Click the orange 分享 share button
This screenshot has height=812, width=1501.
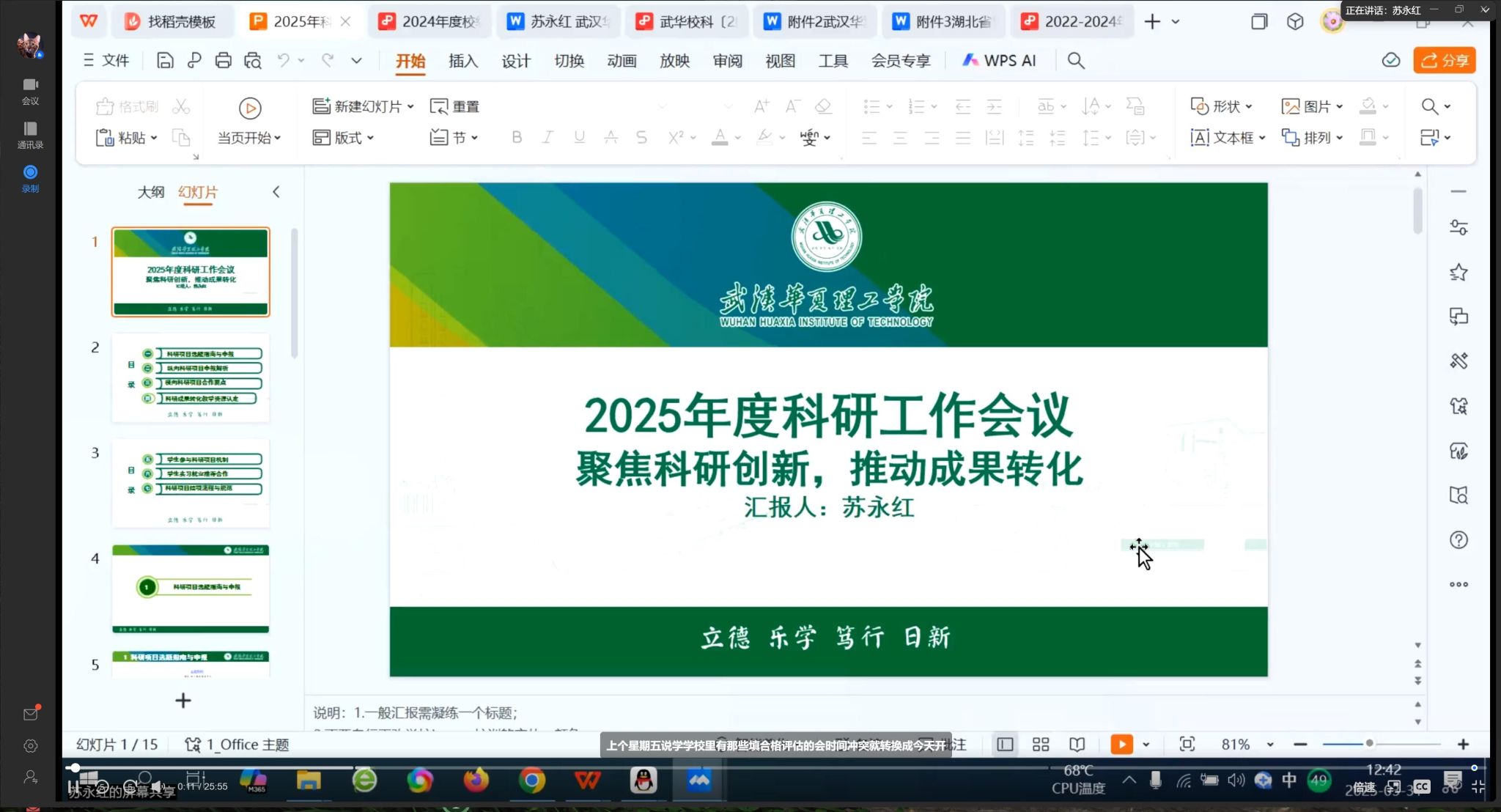click(x=1444, y=61)
